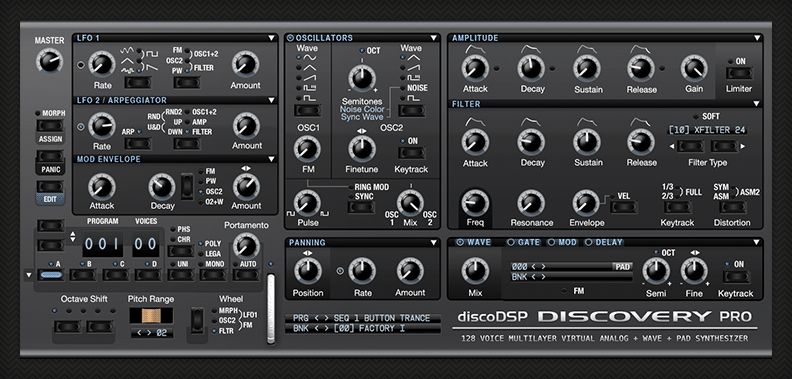Click the Wave Semi knob

(x=656, y=271)
